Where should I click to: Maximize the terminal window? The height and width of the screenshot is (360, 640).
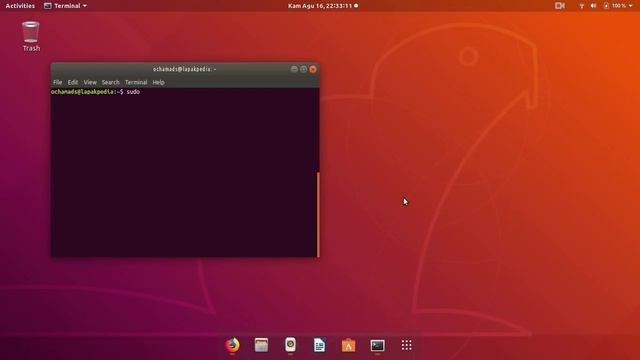coord(303,69)
